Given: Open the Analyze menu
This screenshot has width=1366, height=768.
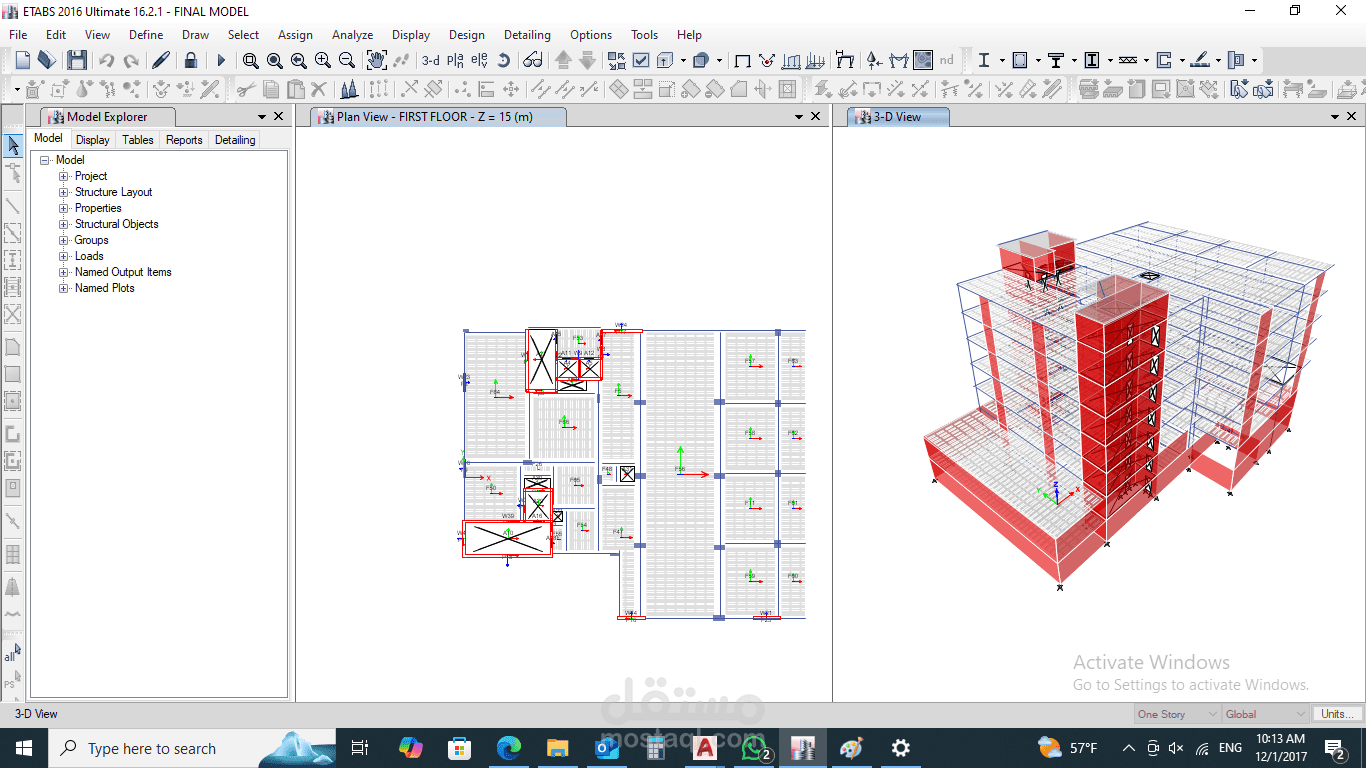Looking at the screenshot, I should coord(352,34).
